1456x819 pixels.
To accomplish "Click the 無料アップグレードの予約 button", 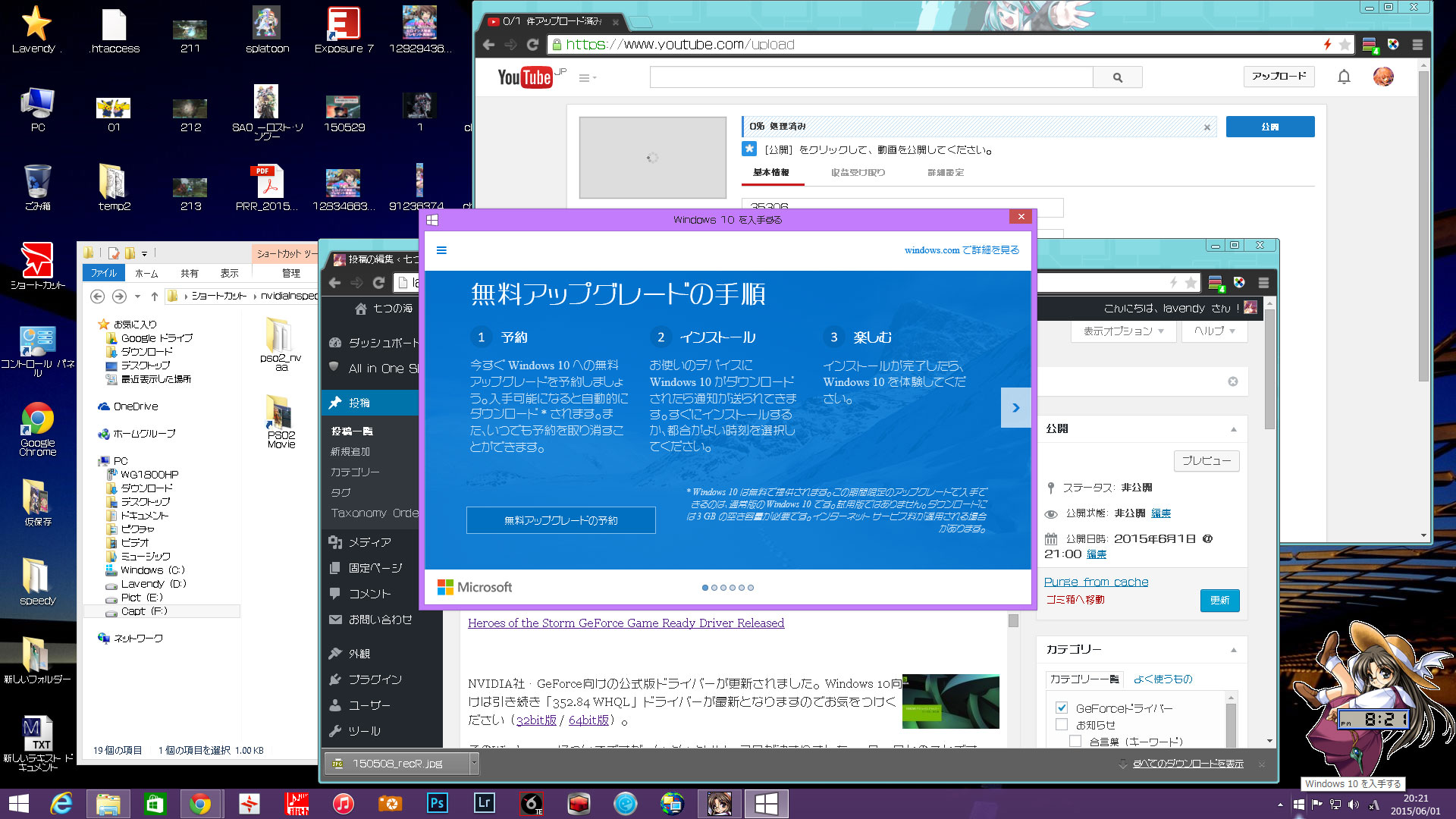I will click(560, 520).
